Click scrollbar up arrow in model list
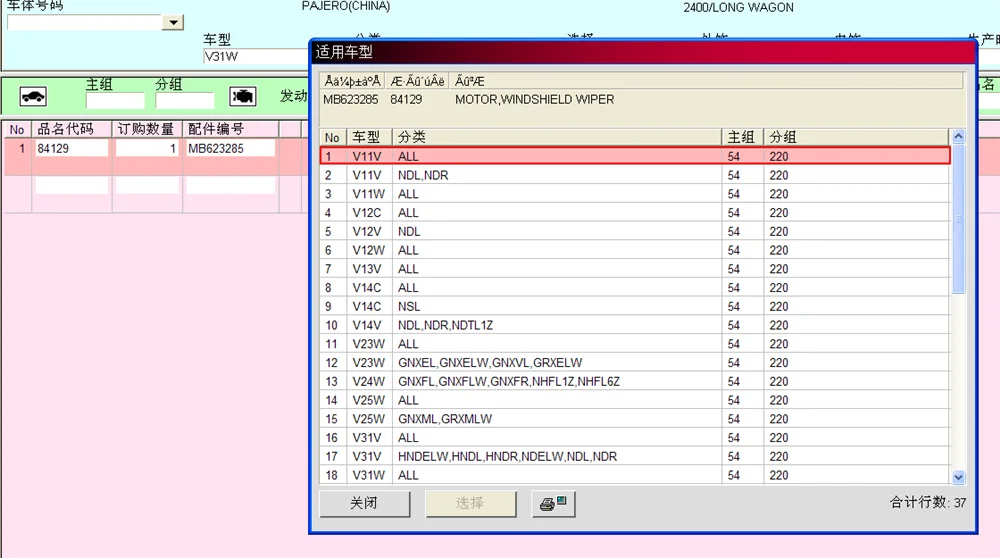The width and height of the screenshot is (1000, 558). [958, 136]
